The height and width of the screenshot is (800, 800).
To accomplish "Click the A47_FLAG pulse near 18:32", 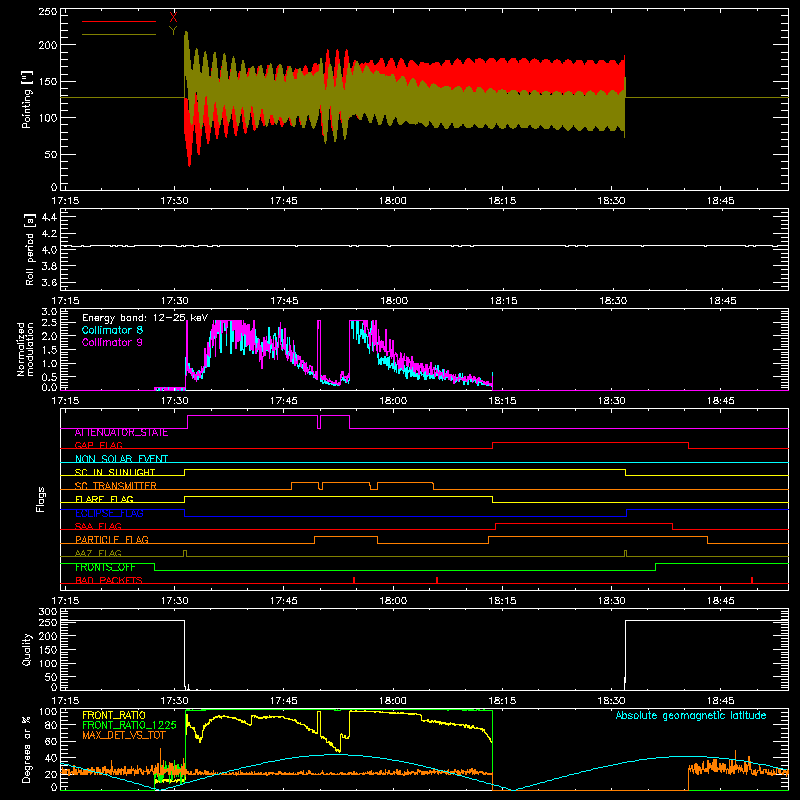I will [626, 554].
